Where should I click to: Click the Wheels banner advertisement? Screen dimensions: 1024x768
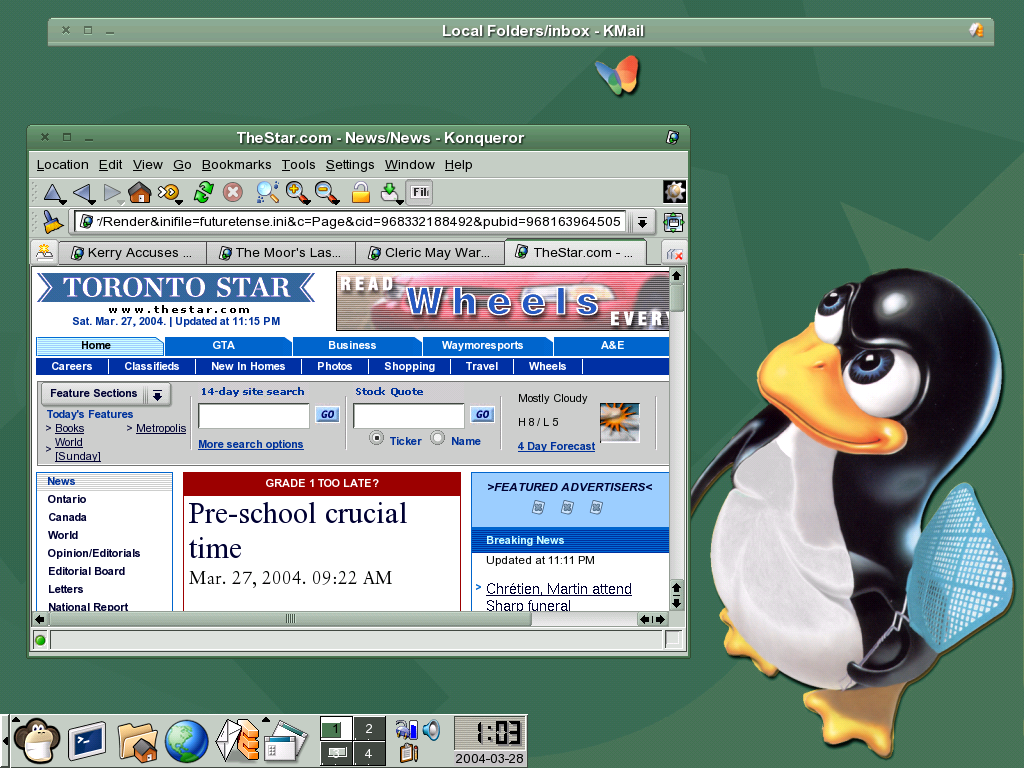click(x=502, y=301)
